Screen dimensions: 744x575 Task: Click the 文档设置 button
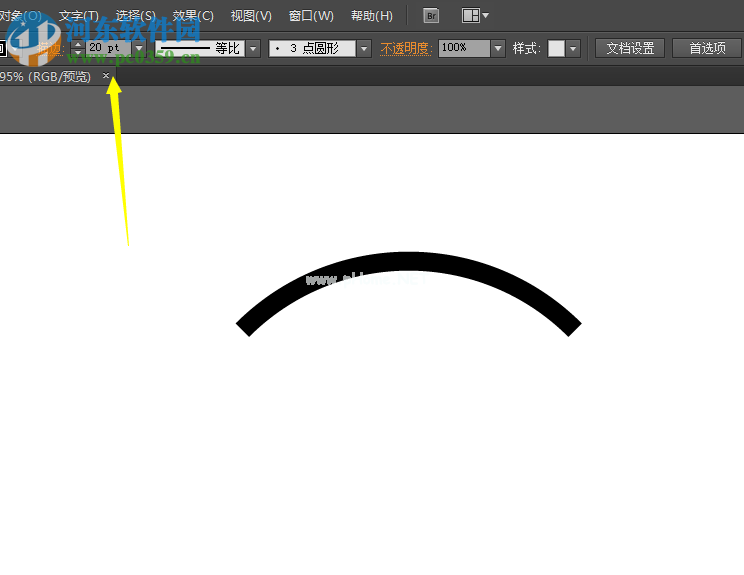point(630,48)
